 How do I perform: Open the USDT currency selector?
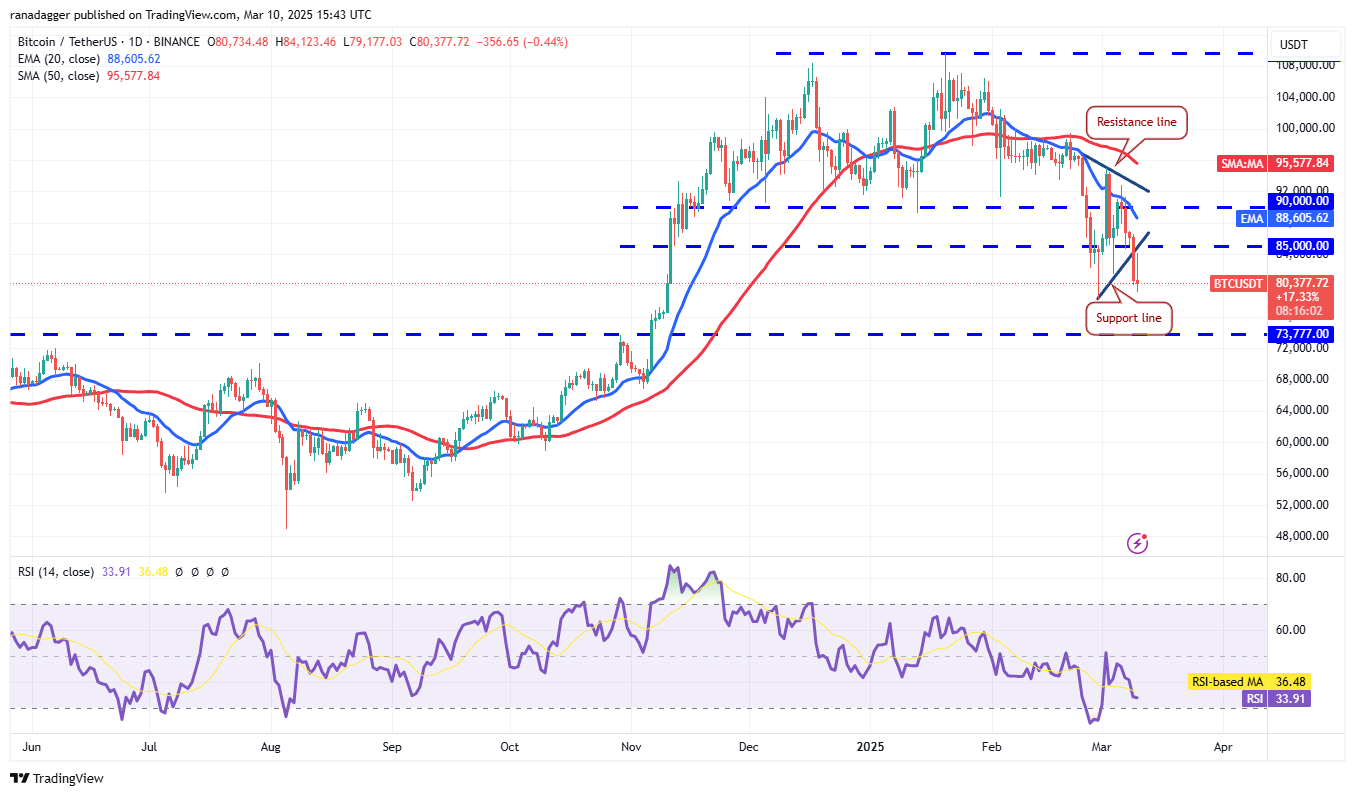[1291, 44]
